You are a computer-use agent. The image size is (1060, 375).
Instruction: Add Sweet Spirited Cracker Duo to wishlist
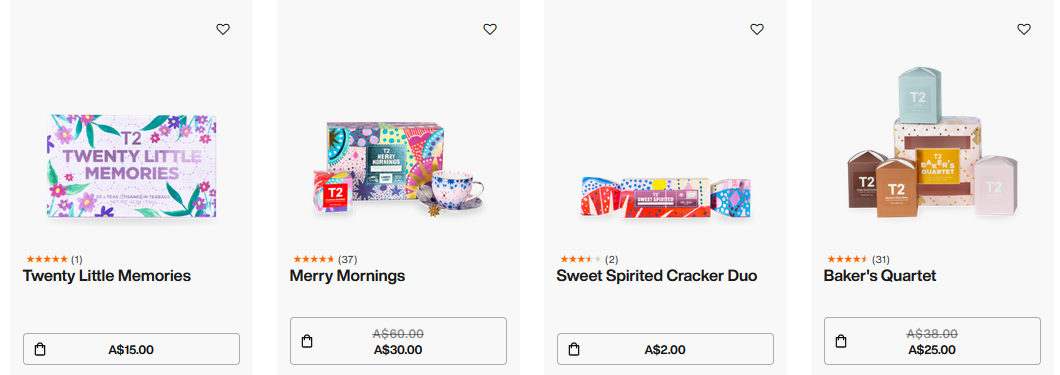[757, 29]
